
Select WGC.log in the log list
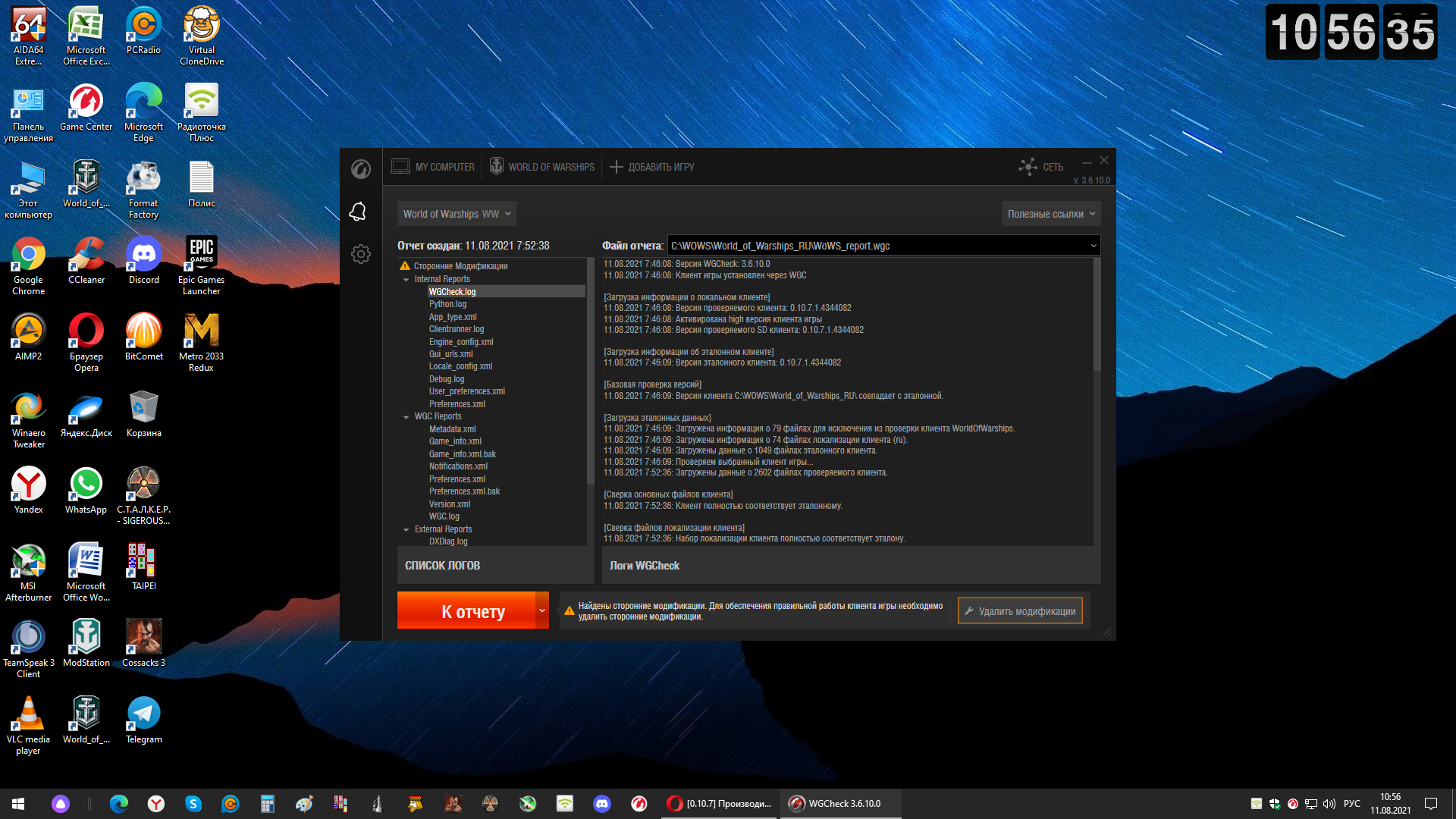click(x=444, y=516)
